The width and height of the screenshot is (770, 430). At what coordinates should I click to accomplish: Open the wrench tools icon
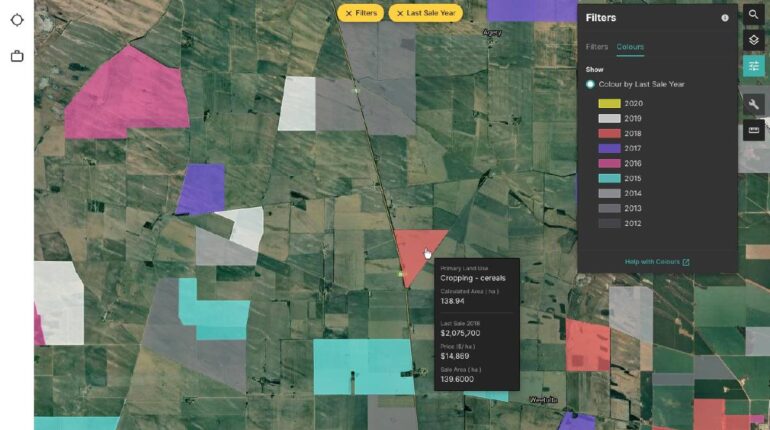[x=753, y=104]
